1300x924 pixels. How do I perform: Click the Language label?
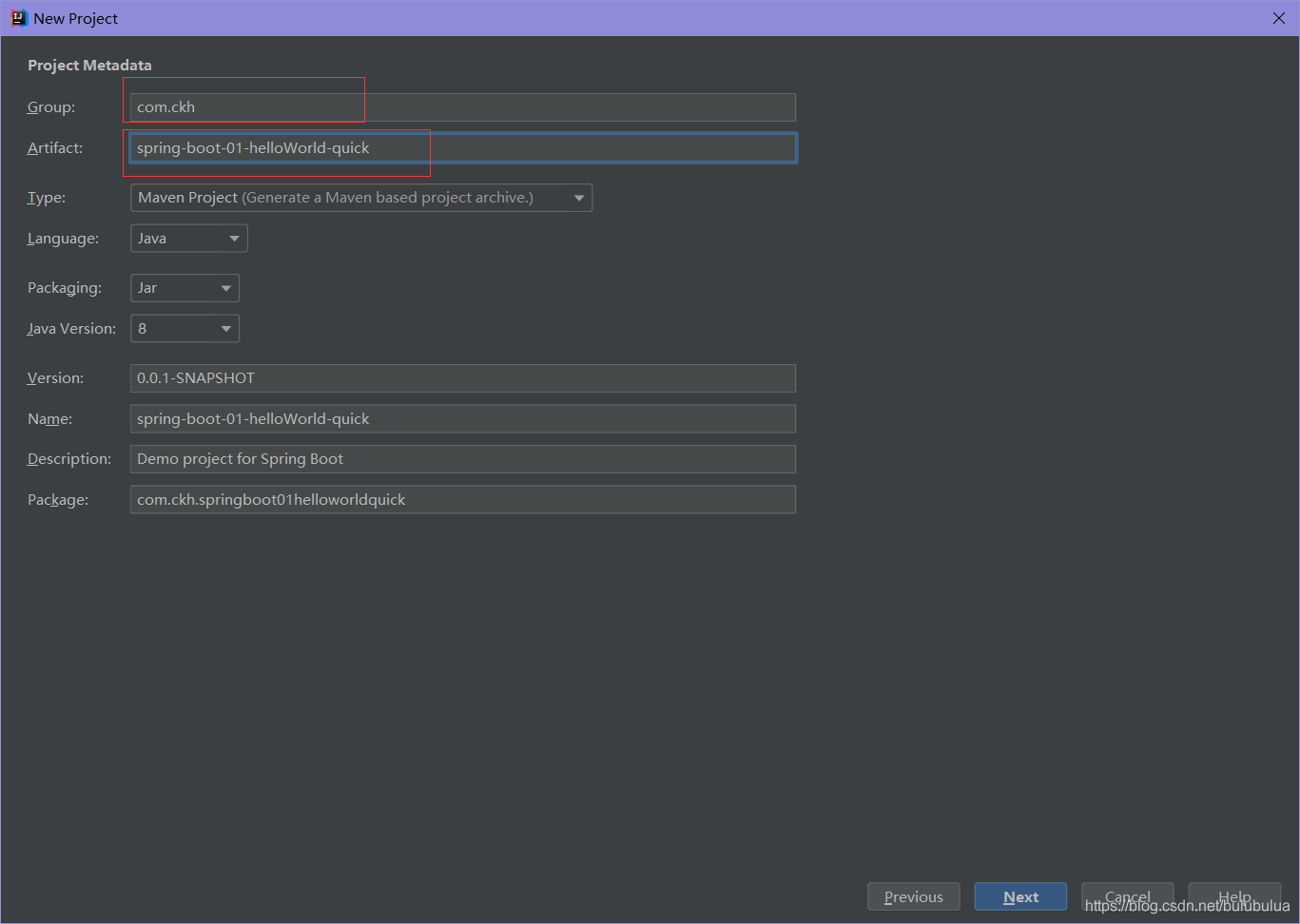point(63,239)
